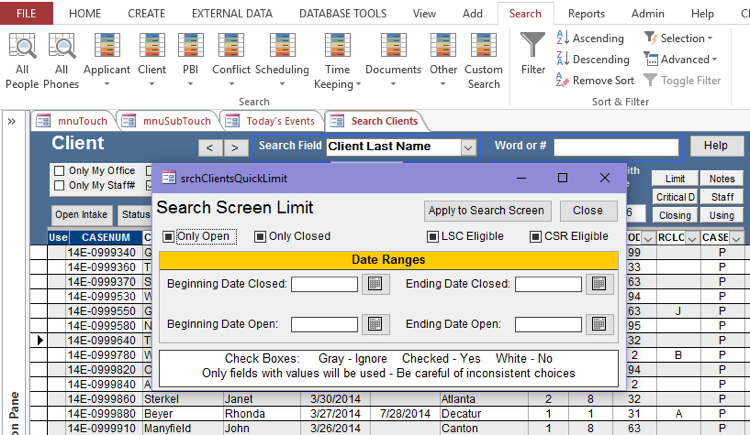Open the FILE tab

[x=26, y=13]
